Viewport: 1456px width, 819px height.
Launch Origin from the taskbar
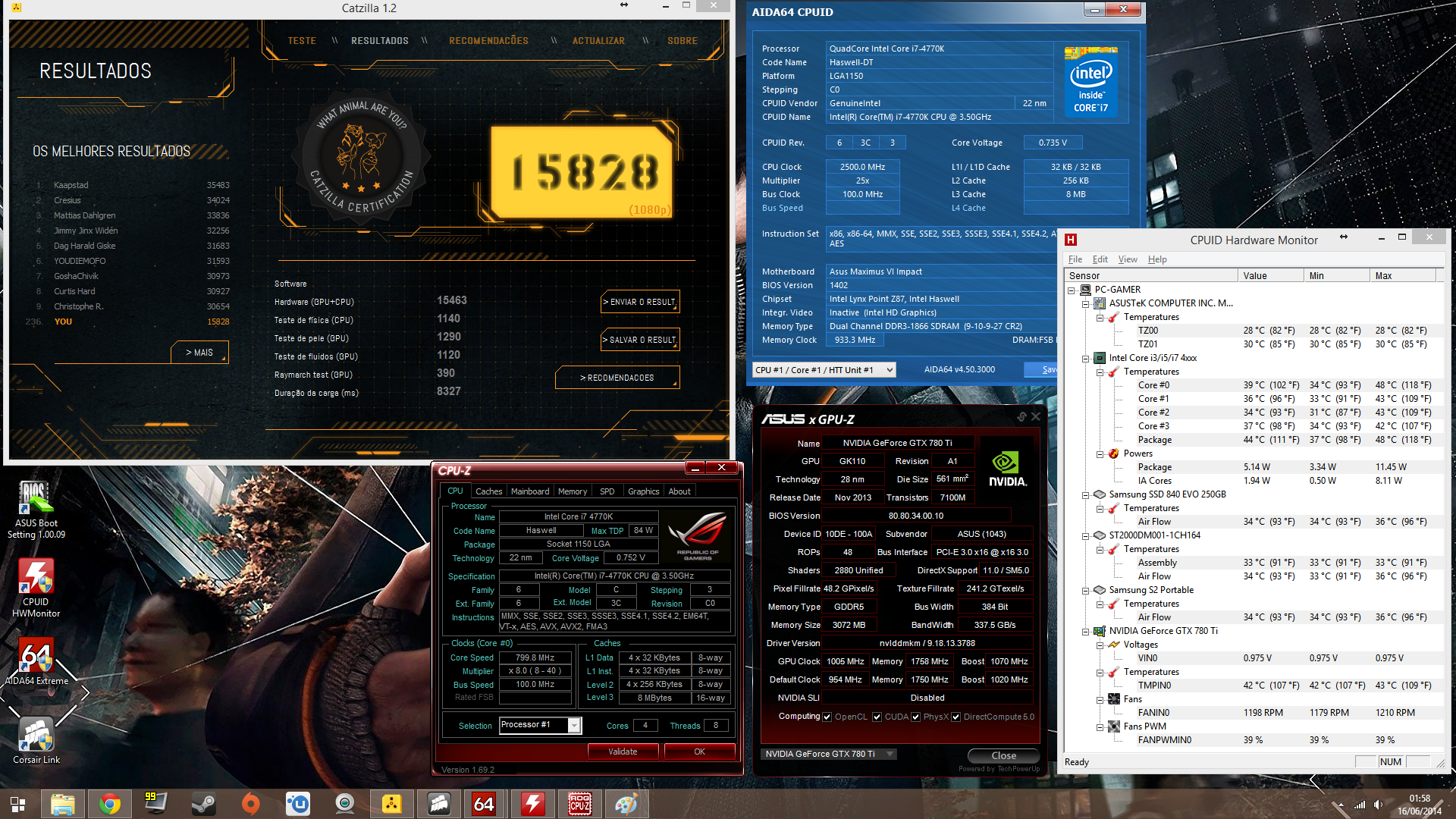pos(250,804)
